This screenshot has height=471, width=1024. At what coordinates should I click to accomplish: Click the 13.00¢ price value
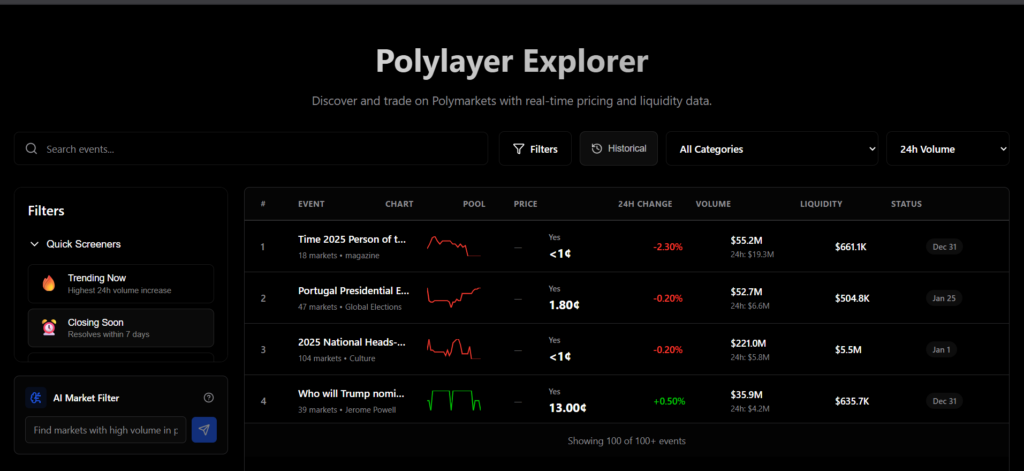tap(568, 408)
